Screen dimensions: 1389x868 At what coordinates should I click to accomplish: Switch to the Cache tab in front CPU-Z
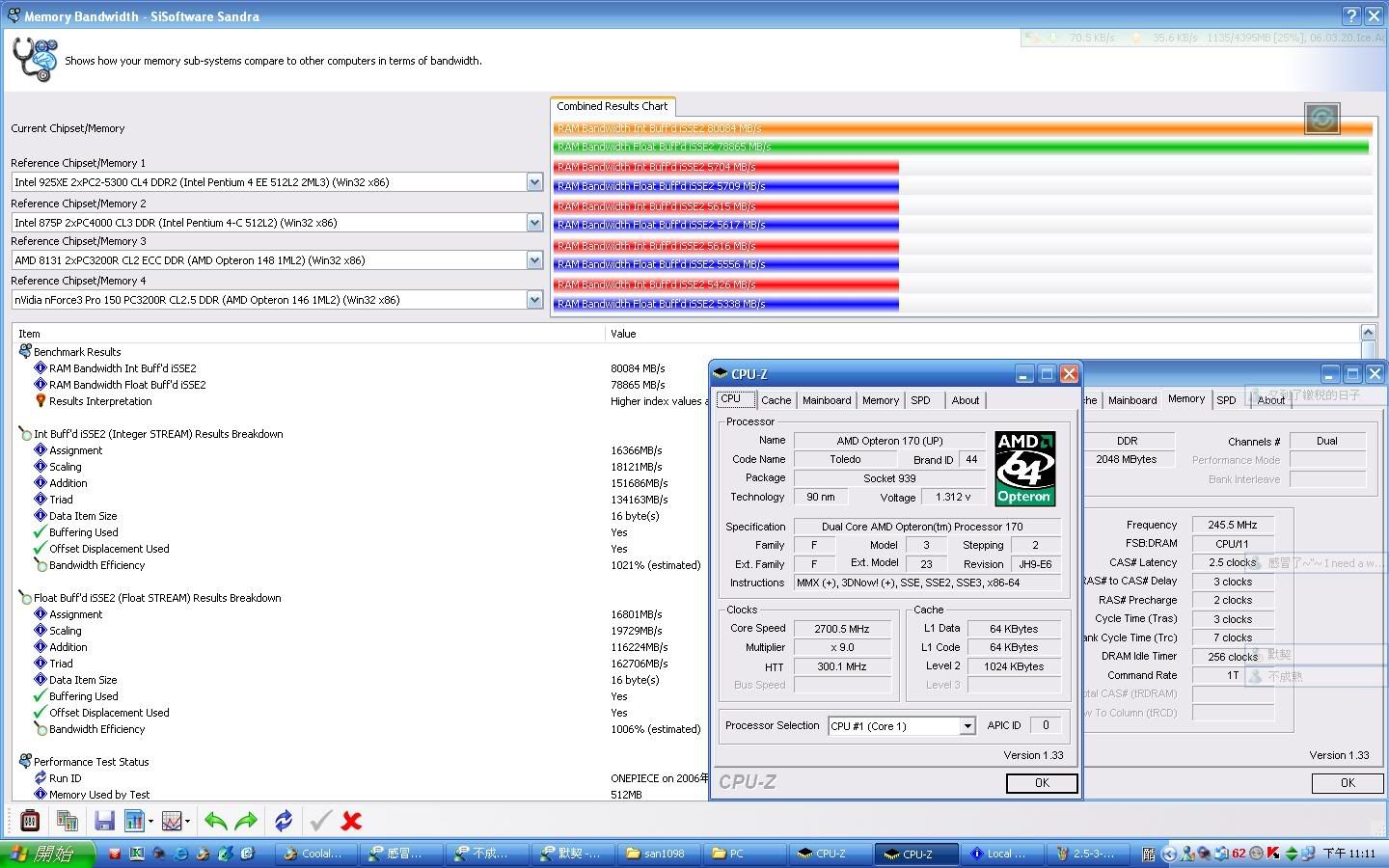(x=776, y=400)
